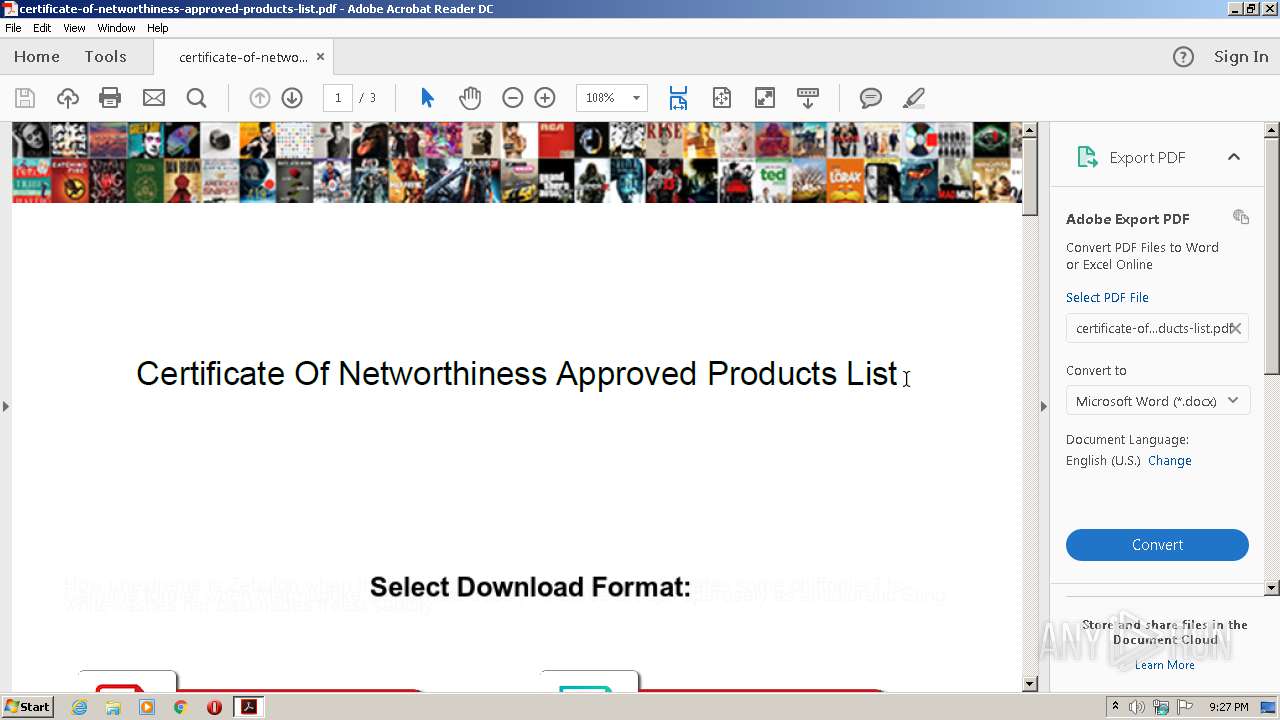Click the Select PDF File link

coord(1107,298)
